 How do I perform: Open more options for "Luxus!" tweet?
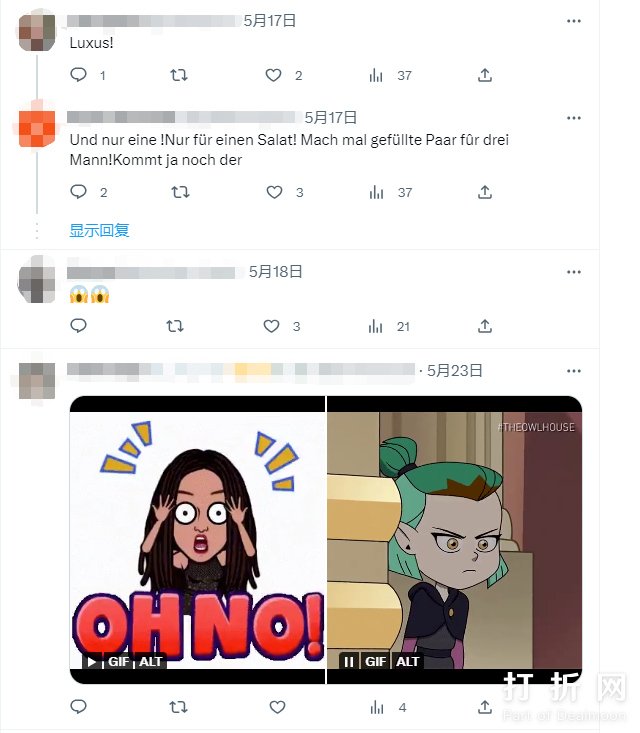[574, 21]
